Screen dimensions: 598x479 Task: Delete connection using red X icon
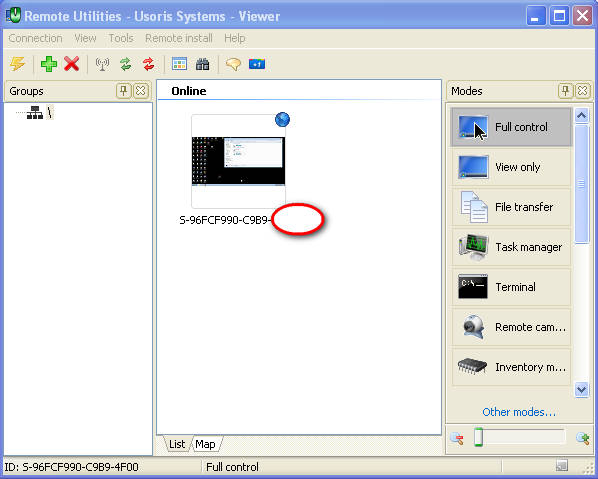click(x=72, y=64)
